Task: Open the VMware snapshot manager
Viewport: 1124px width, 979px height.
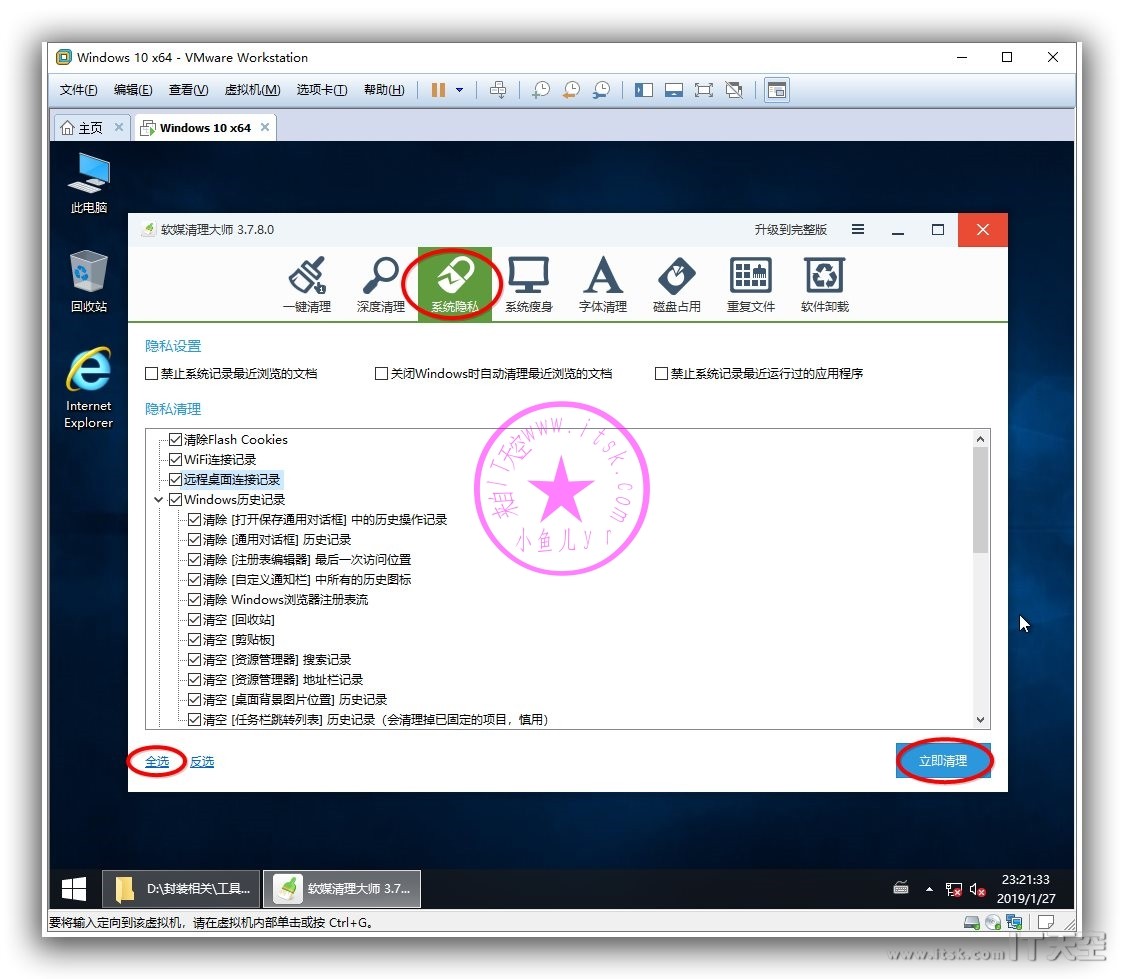Action: (x=601, y=90)
